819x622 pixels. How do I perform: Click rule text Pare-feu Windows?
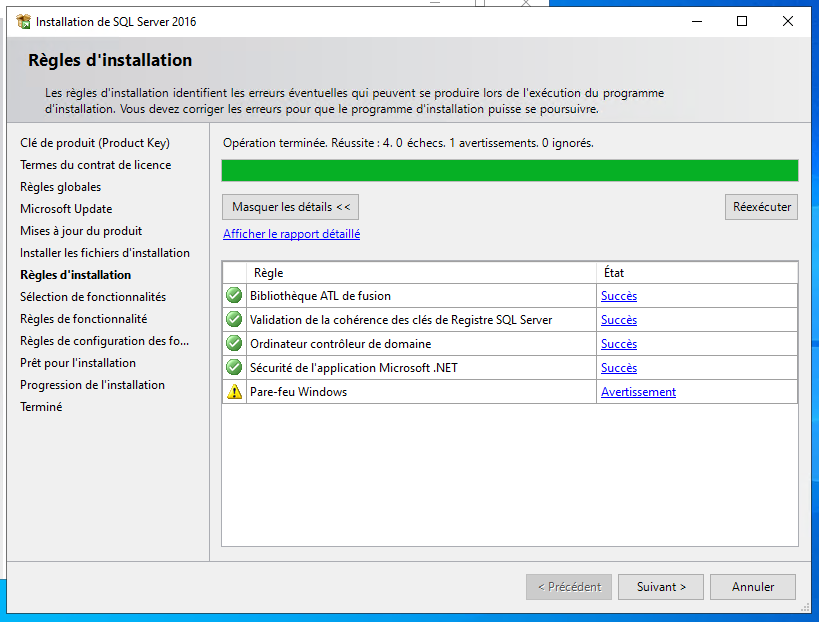pos(298,392)
